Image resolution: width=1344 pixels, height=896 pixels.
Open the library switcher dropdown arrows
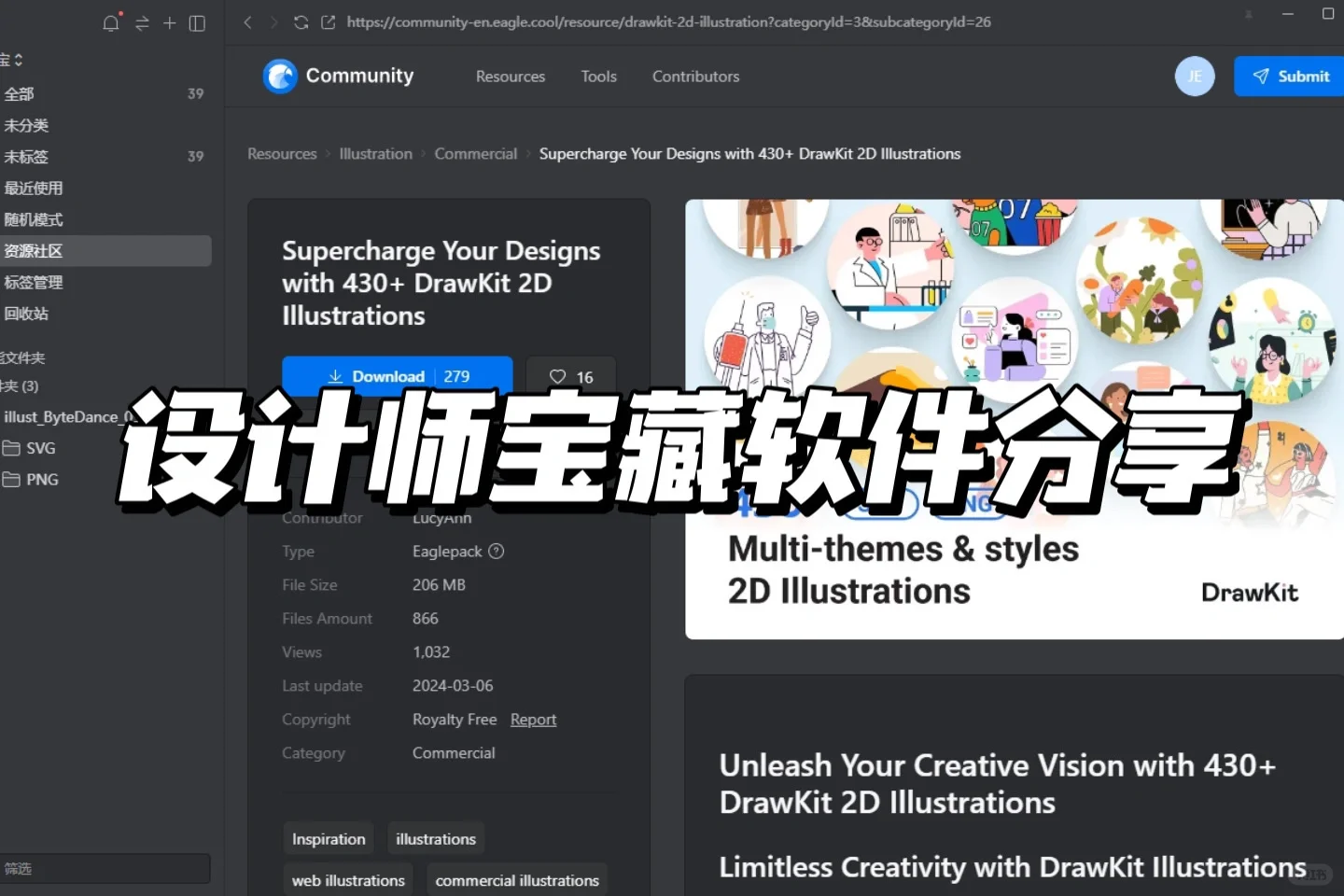tap(18, 60)
